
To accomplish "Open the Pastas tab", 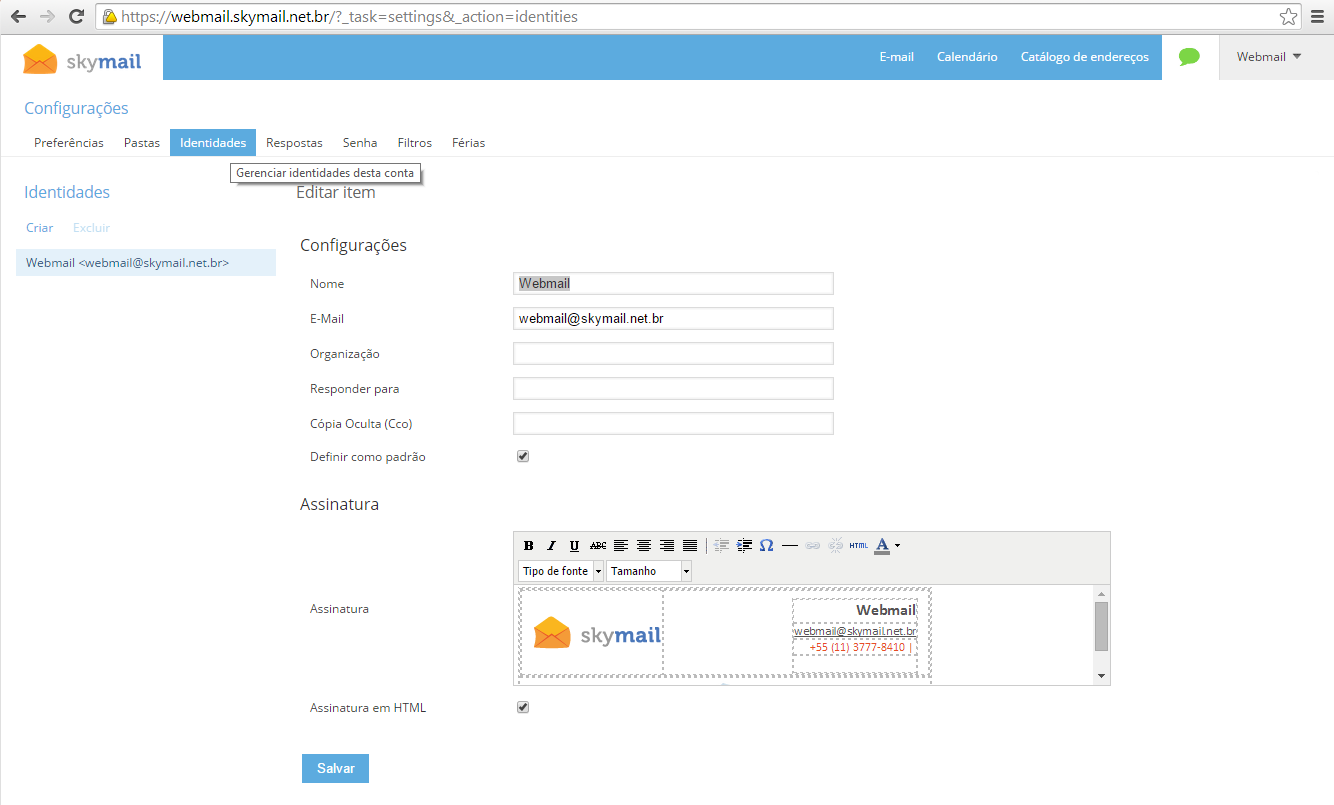I will point(142,143).
